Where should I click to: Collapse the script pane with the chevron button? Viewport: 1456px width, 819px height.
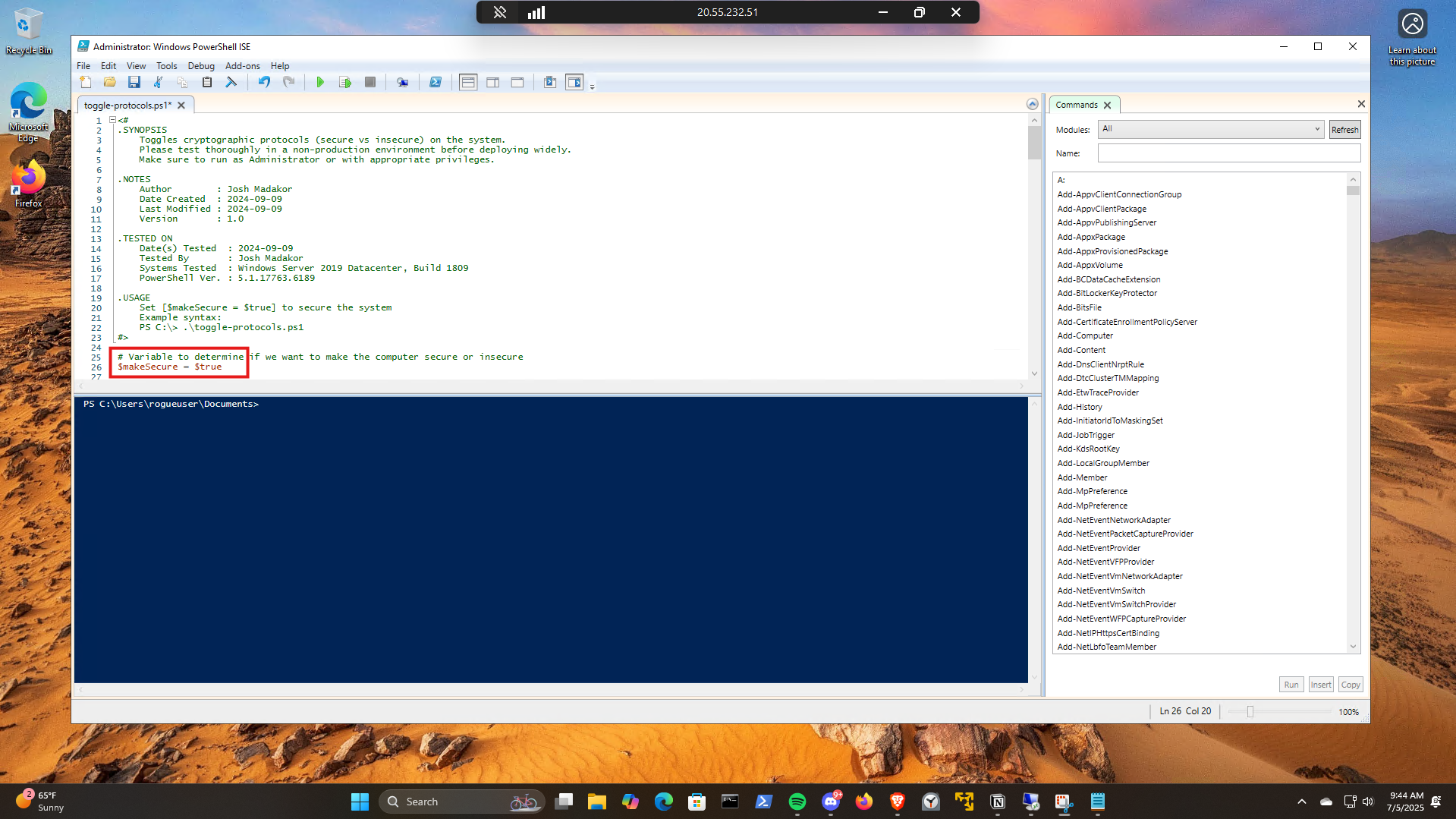tap(1032, 104)
